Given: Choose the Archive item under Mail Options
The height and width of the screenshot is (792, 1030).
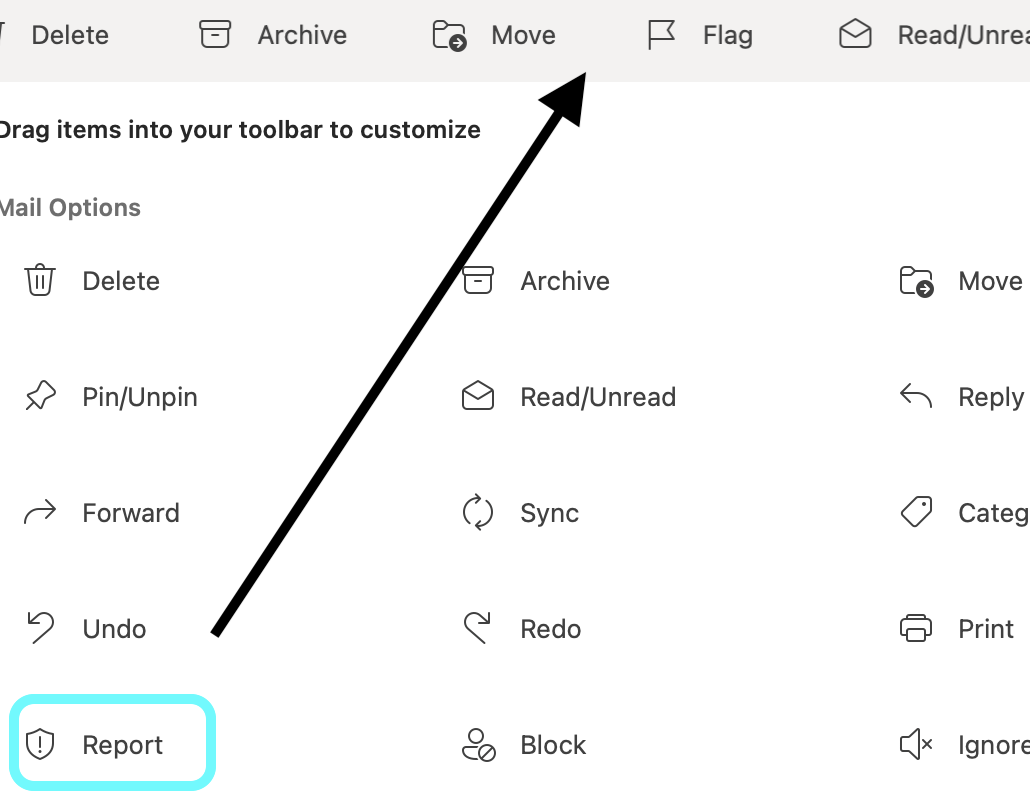Looking at the screenshot, I should click(536, 281).
